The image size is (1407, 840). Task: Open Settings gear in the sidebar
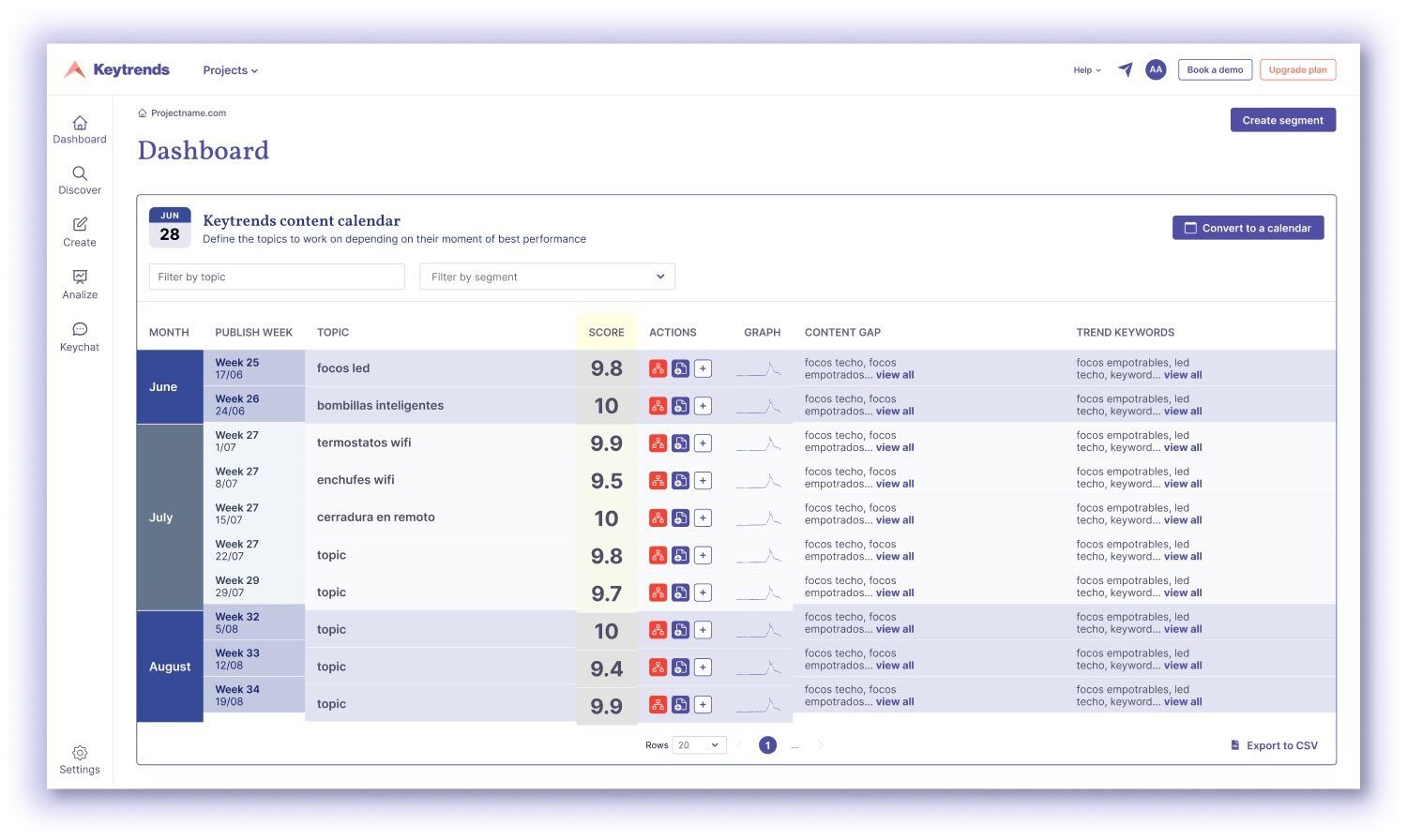click(x=80, y=760)
